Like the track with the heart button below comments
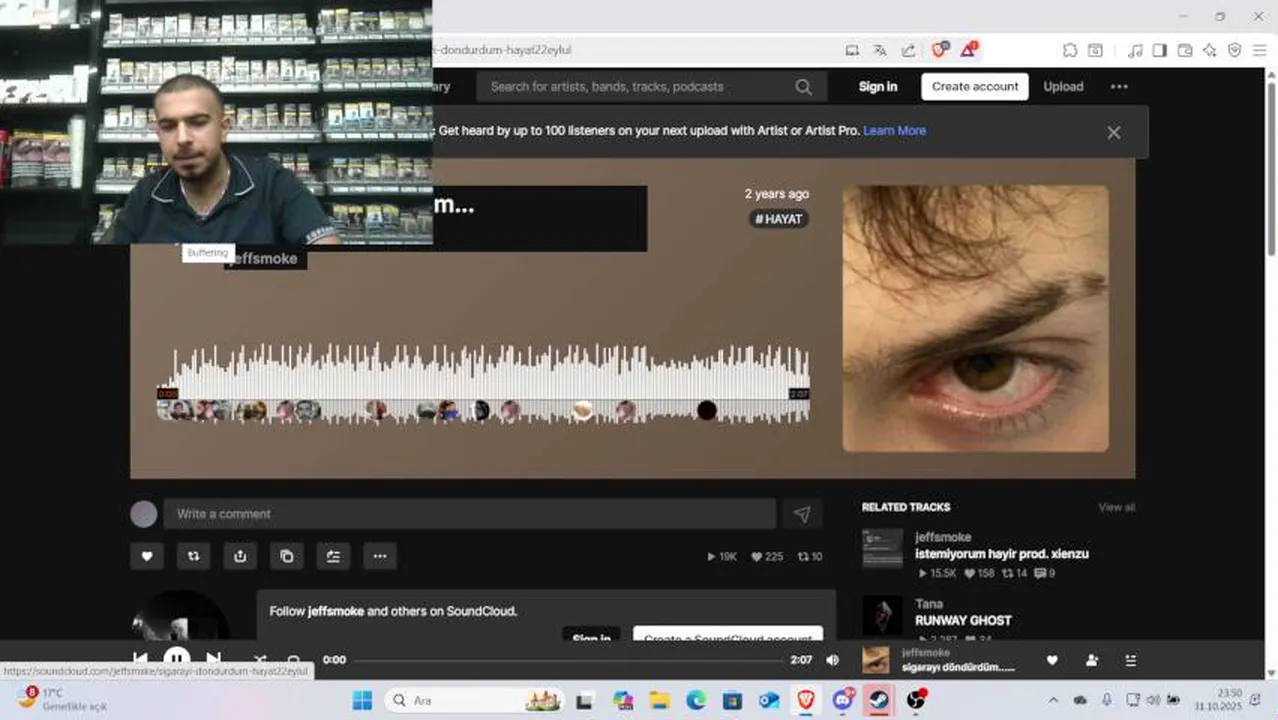The height and width of the screenshot is (720, 1278). [147, 556]
